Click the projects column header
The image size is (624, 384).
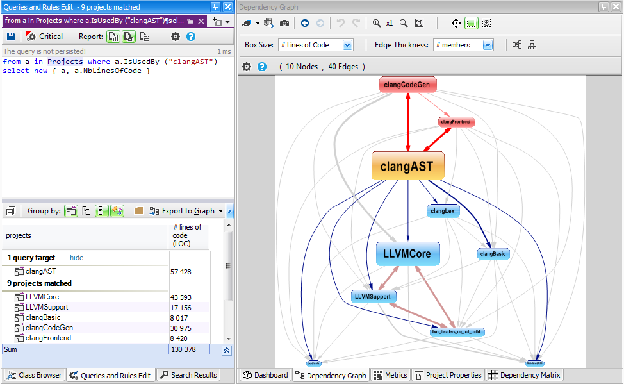pyautogui.click(x=86, y=236)
